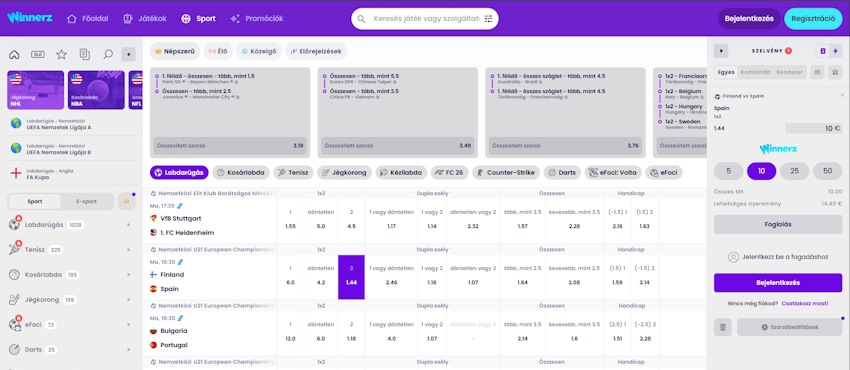850x370 pixels.
Task: Expand Kosárlabda category in sidebar
Action: [x=72, y=275]
